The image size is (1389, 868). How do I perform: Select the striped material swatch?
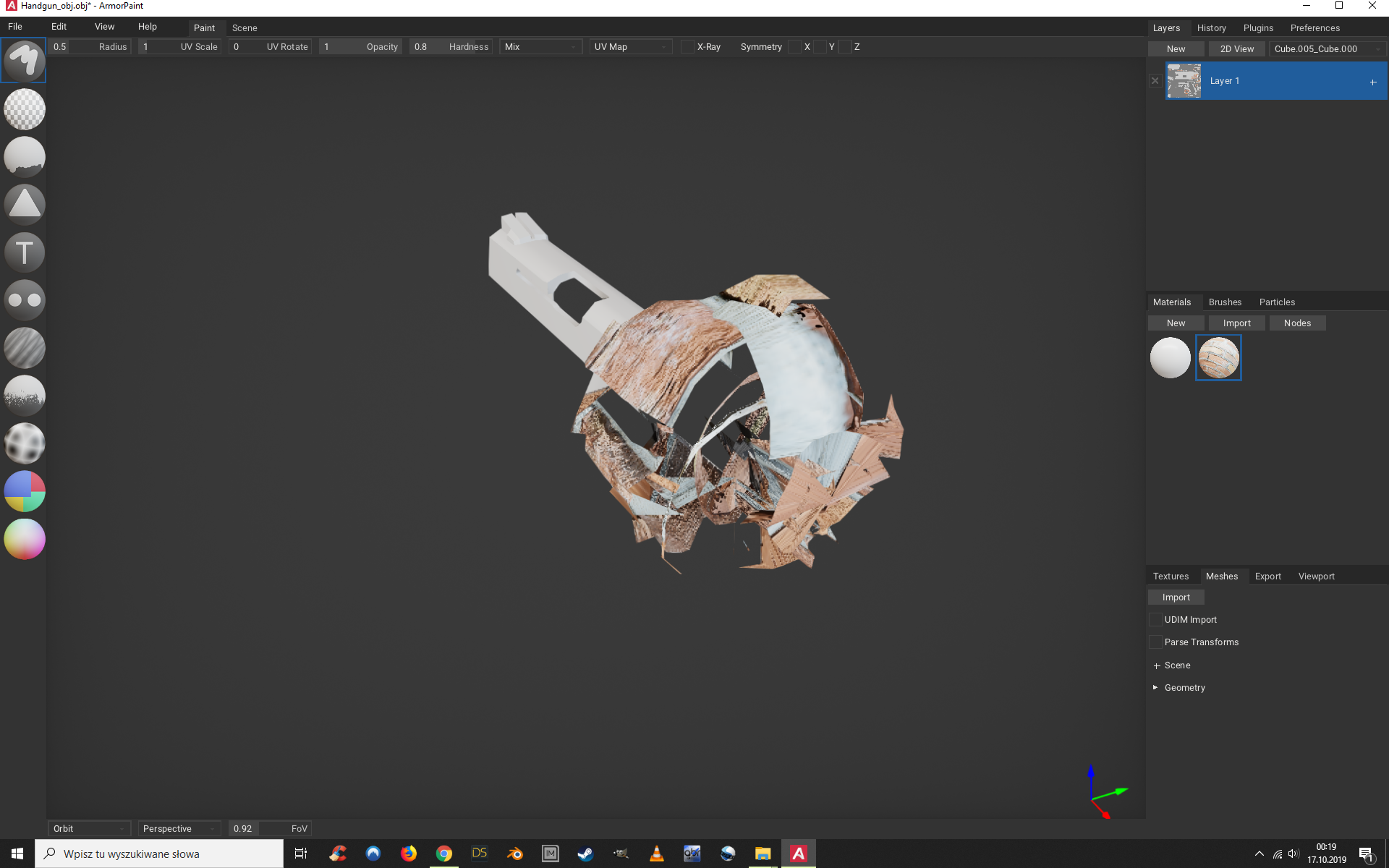(x=1218, y=357)
